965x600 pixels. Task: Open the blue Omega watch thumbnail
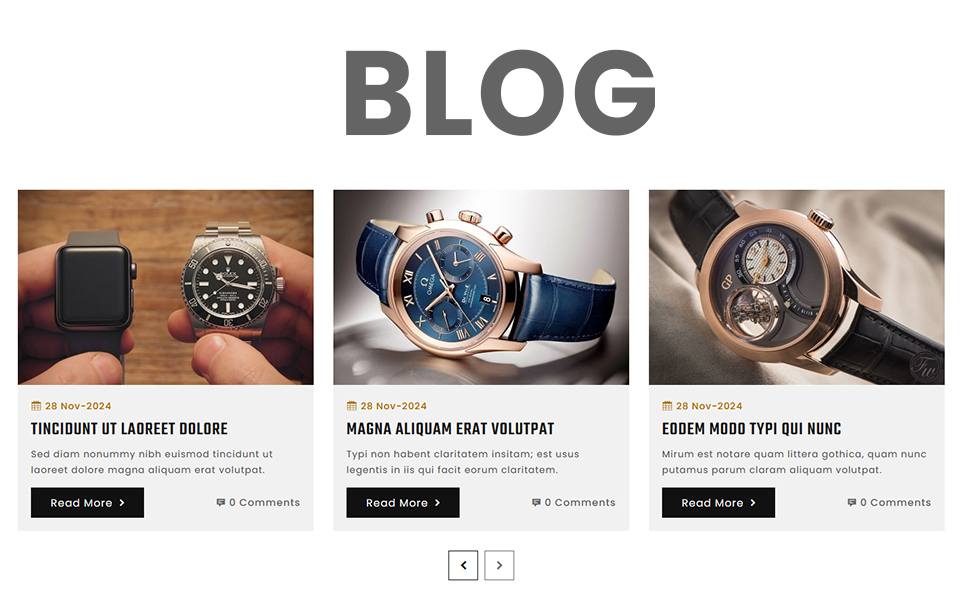481,287
